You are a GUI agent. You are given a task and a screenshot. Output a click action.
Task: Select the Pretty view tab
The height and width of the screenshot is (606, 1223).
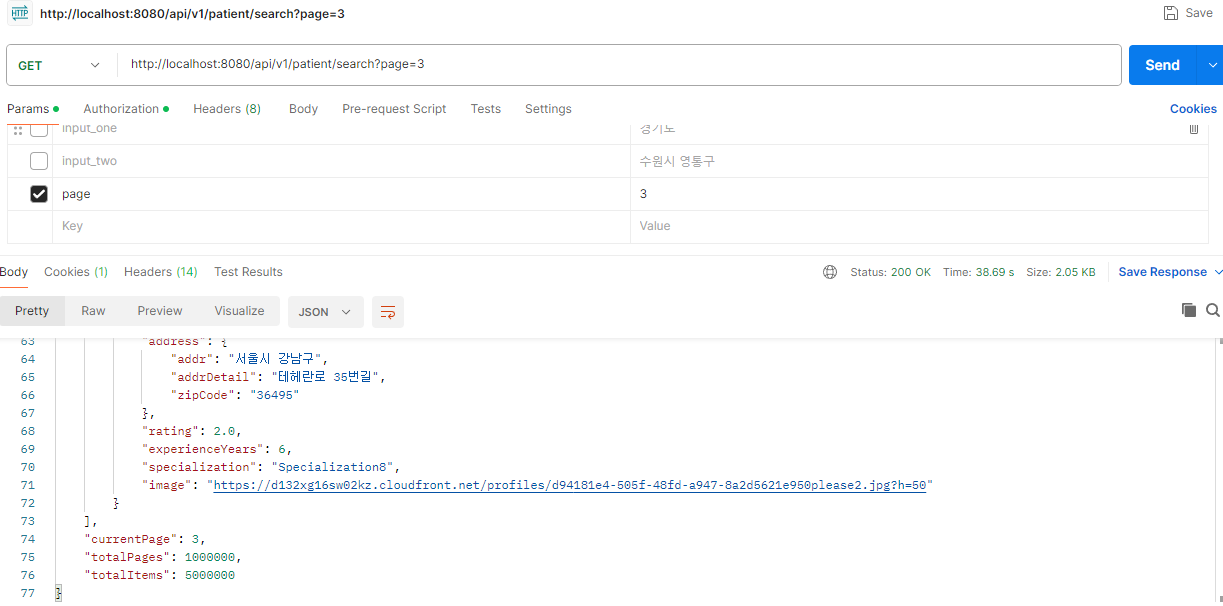click(32, 311)
